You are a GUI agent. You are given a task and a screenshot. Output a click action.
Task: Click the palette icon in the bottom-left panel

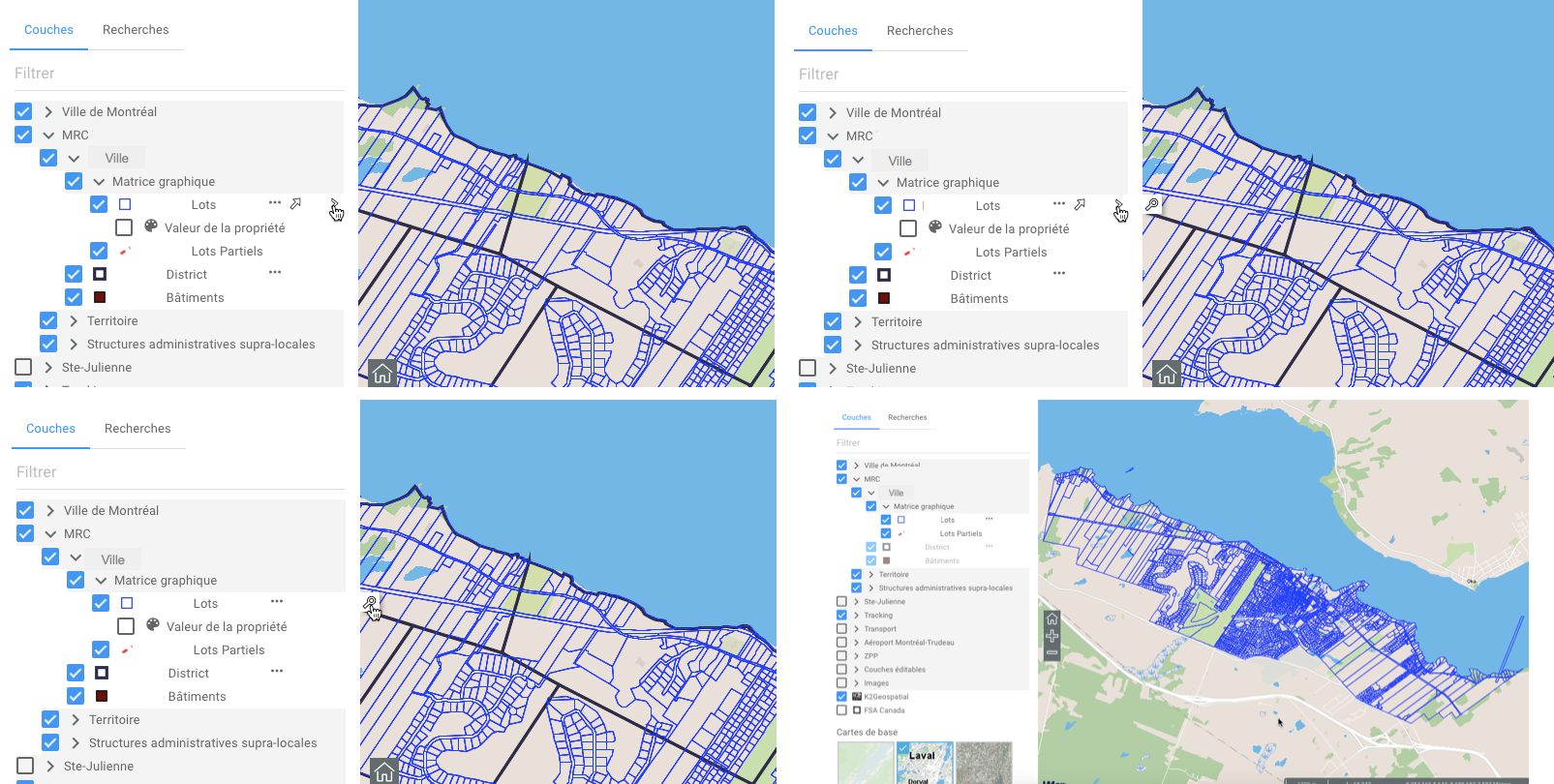click(x=152, y=625)
